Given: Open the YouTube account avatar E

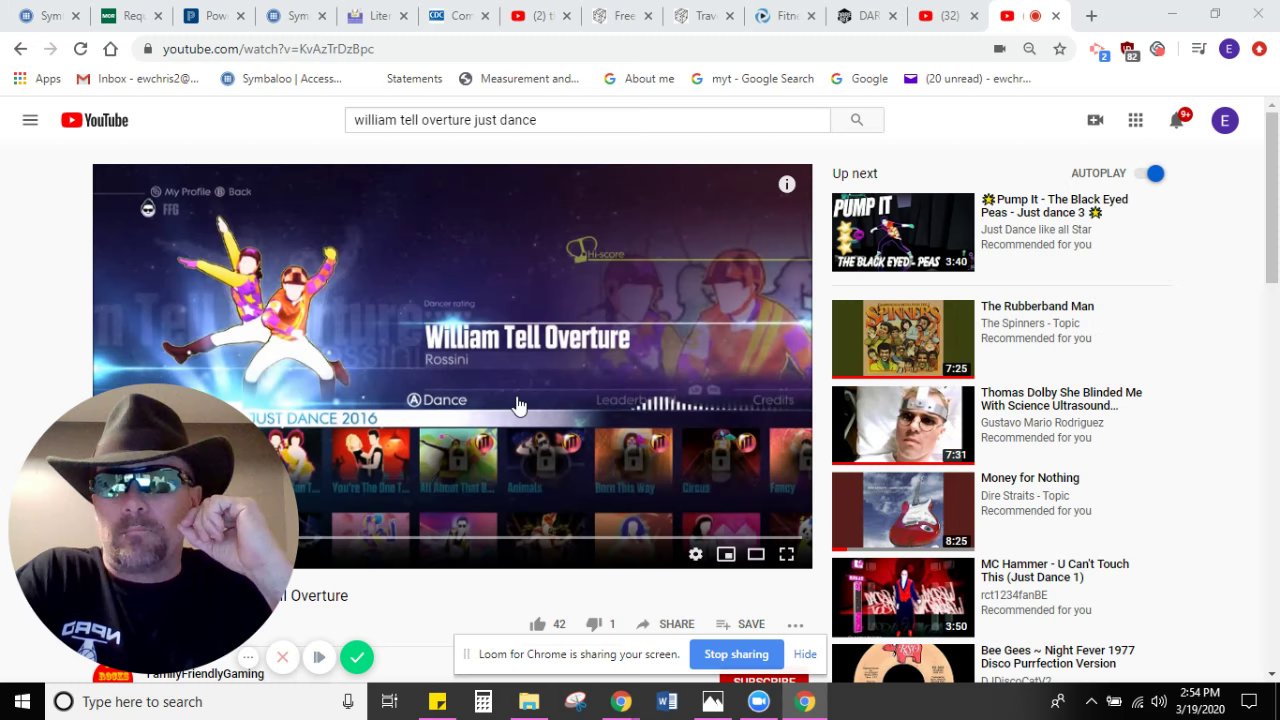Looking at the screenshot, I should pyautogui.click(x=1225, y=120).
